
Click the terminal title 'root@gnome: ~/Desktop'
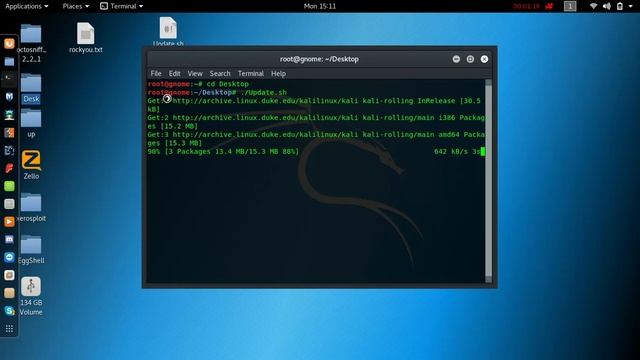point(319,59)
